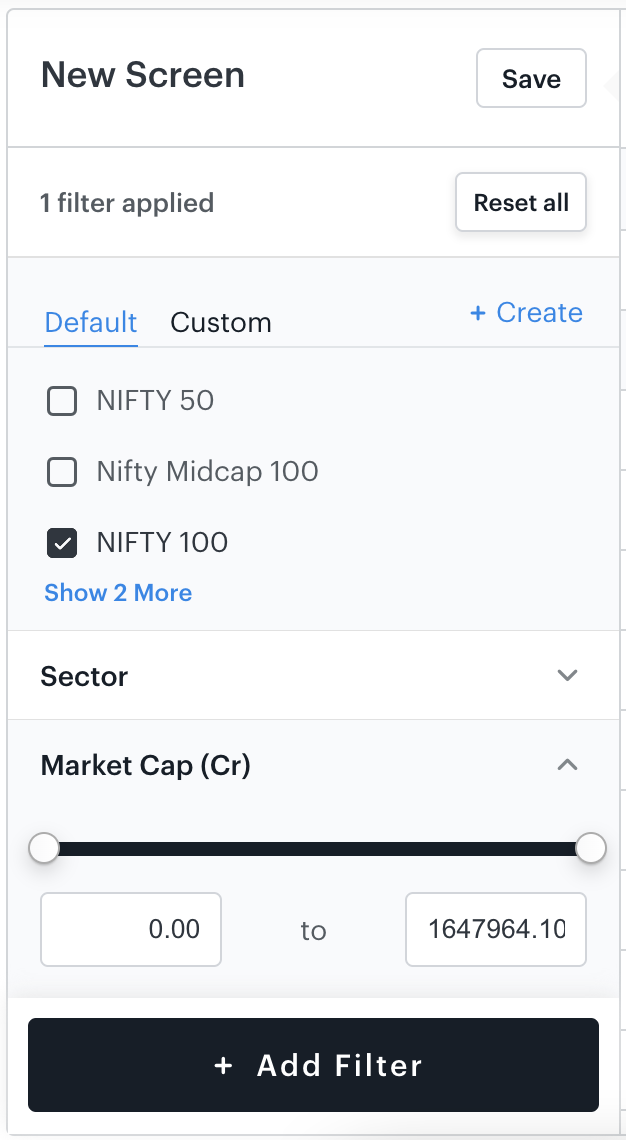Uncheck the NIFTY 100 checkbox
This screenshot has width=626, height=1140.
click(x=63, y=543)
